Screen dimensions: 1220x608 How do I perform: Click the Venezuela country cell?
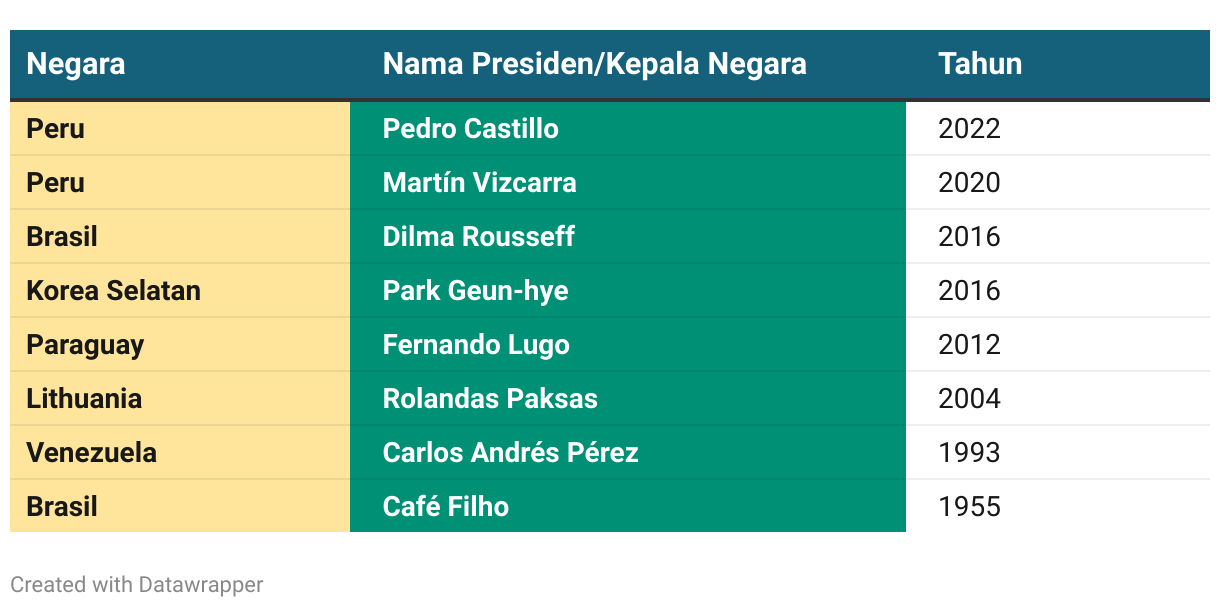tap(180, 453)
